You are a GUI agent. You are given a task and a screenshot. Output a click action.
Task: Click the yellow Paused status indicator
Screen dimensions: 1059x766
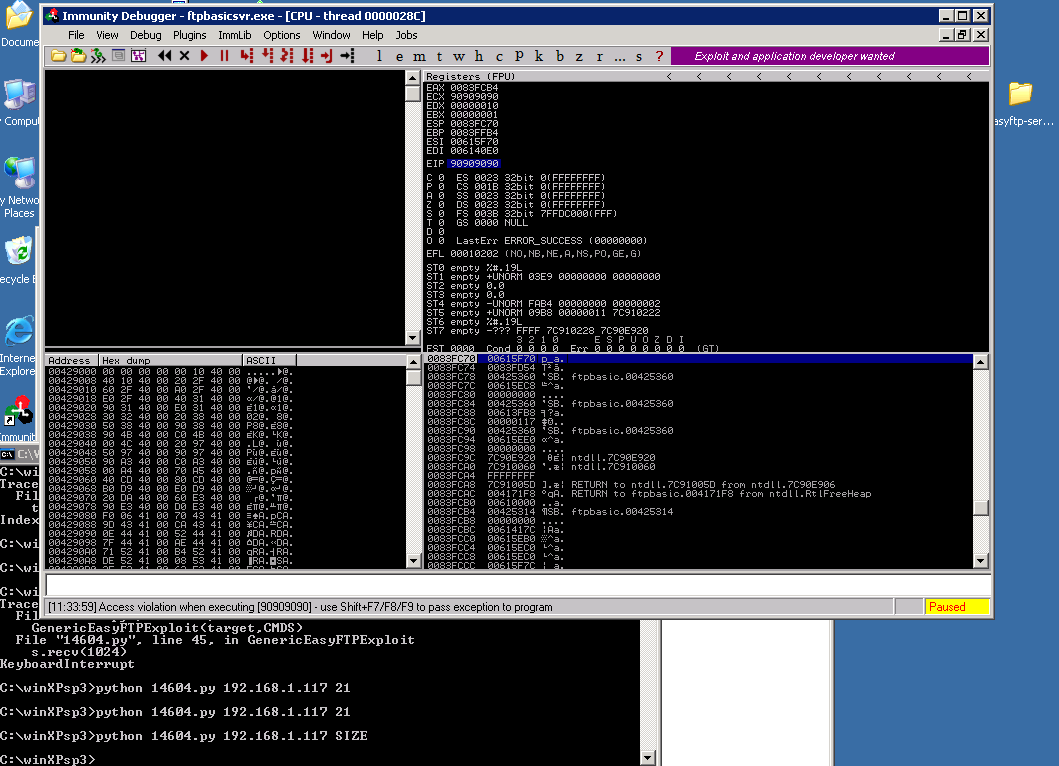[956, 607]
